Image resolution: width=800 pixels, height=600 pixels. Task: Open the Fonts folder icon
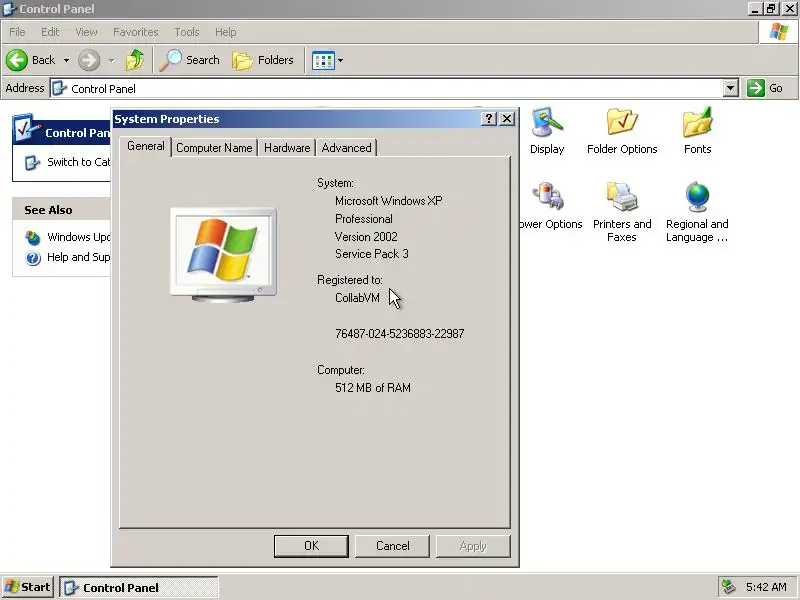tap(697, 131)
